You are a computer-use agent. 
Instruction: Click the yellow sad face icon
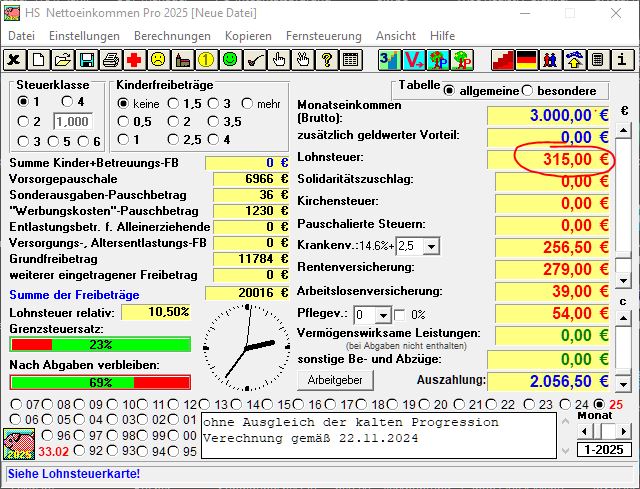tap(158, 60)
